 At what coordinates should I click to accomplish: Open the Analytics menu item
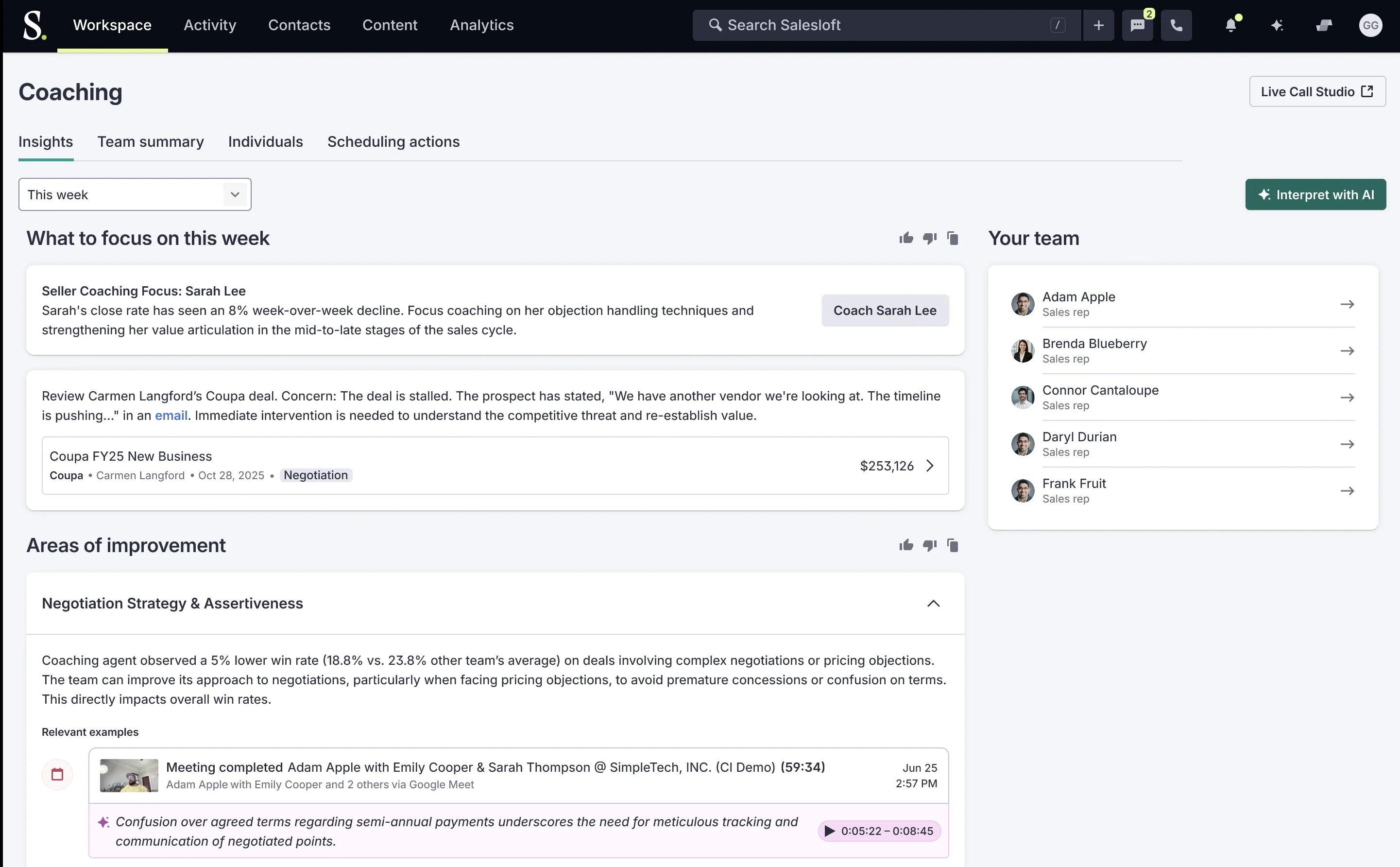pos(481,25)
